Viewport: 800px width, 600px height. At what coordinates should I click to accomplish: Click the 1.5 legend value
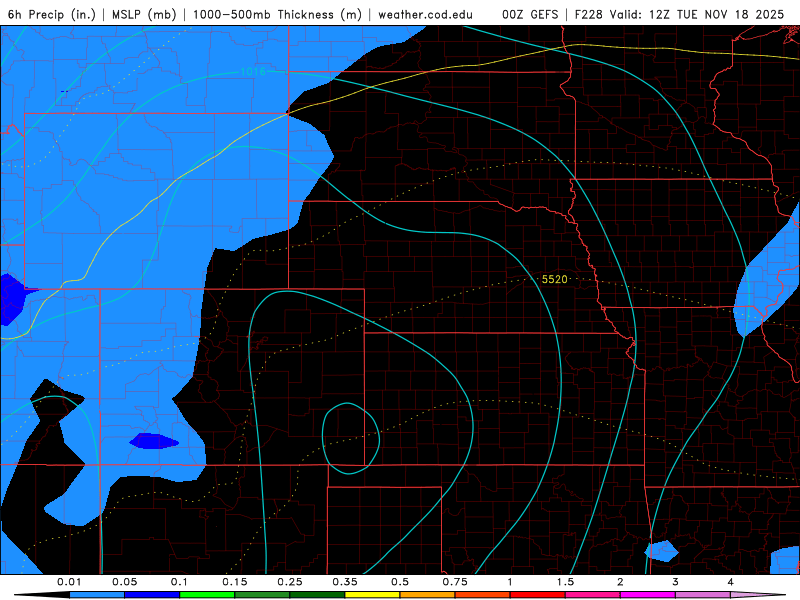coord(565,582)
